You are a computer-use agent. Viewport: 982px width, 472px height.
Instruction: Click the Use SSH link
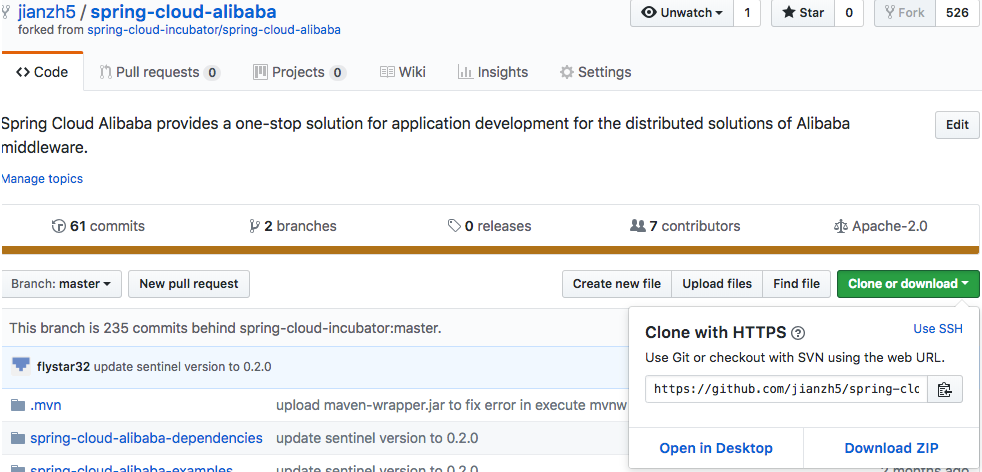click(938, 329)
